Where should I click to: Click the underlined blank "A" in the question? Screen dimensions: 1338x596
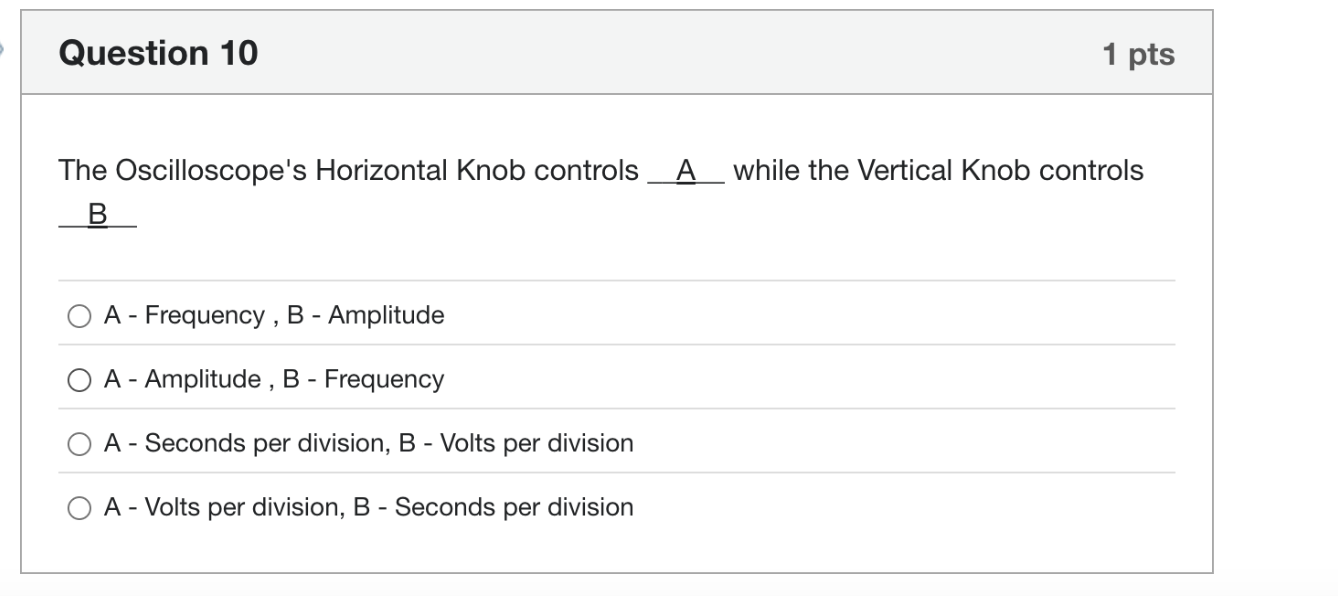[685, 171]
